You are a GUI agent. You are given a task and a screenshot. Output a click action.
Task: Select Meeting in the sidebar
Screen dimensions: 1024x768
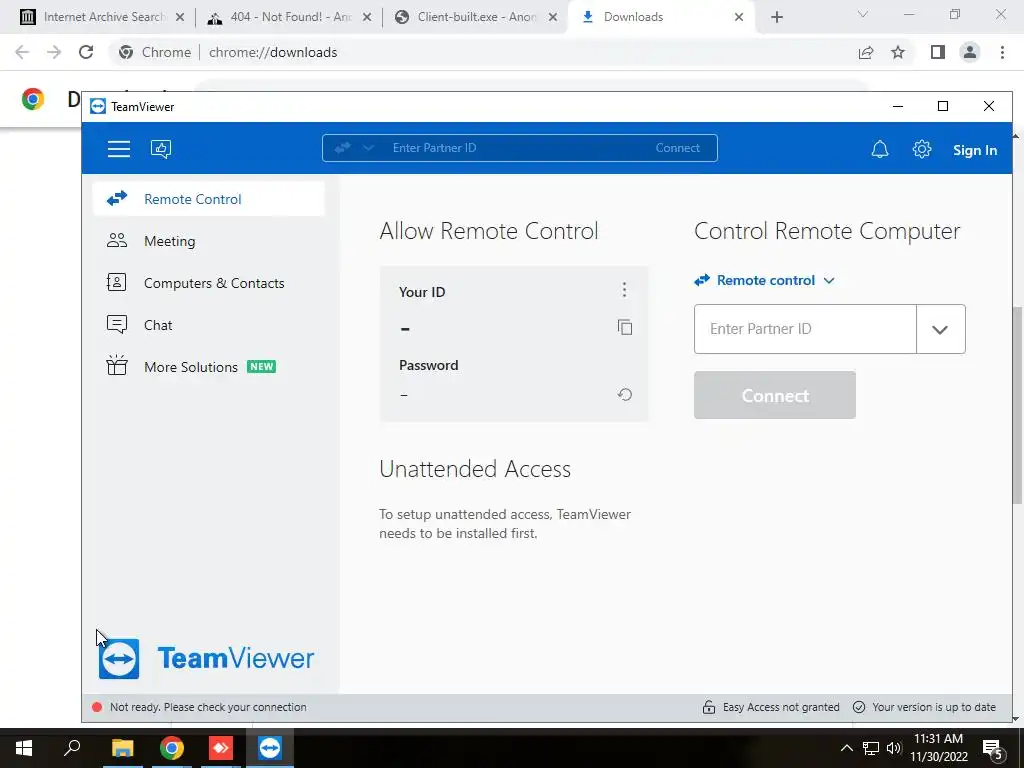click(209, 241)
